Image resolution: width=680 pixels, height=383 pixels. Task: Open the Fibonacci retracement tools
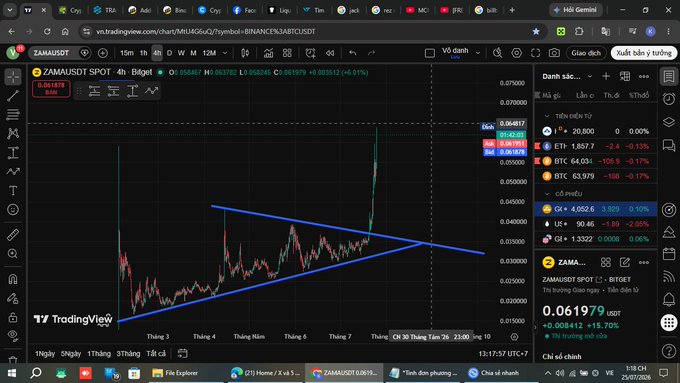[13, 115]
